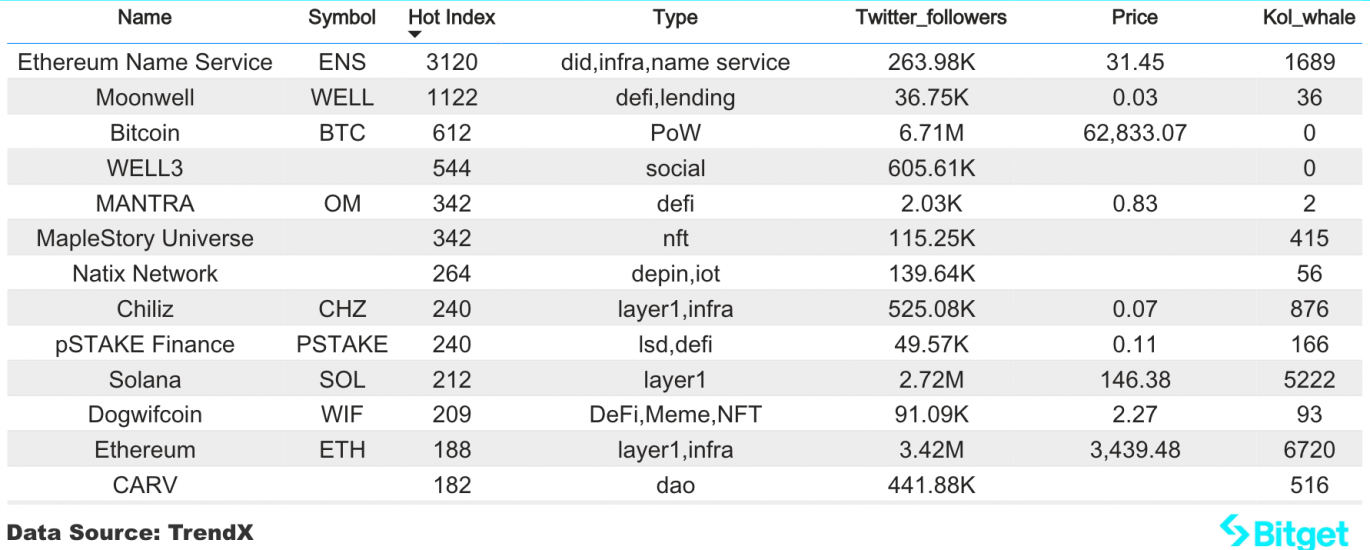Select the CARV row name

click(145, 485)
